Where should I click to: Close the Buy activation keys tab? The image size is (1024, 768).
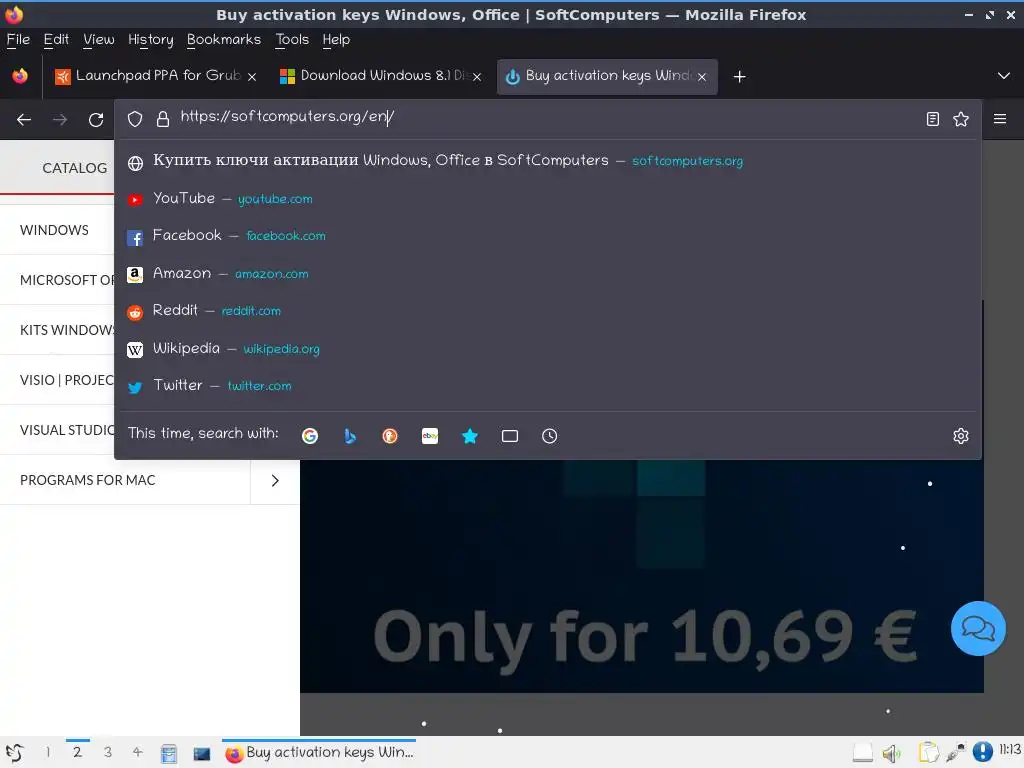[702, 76]
